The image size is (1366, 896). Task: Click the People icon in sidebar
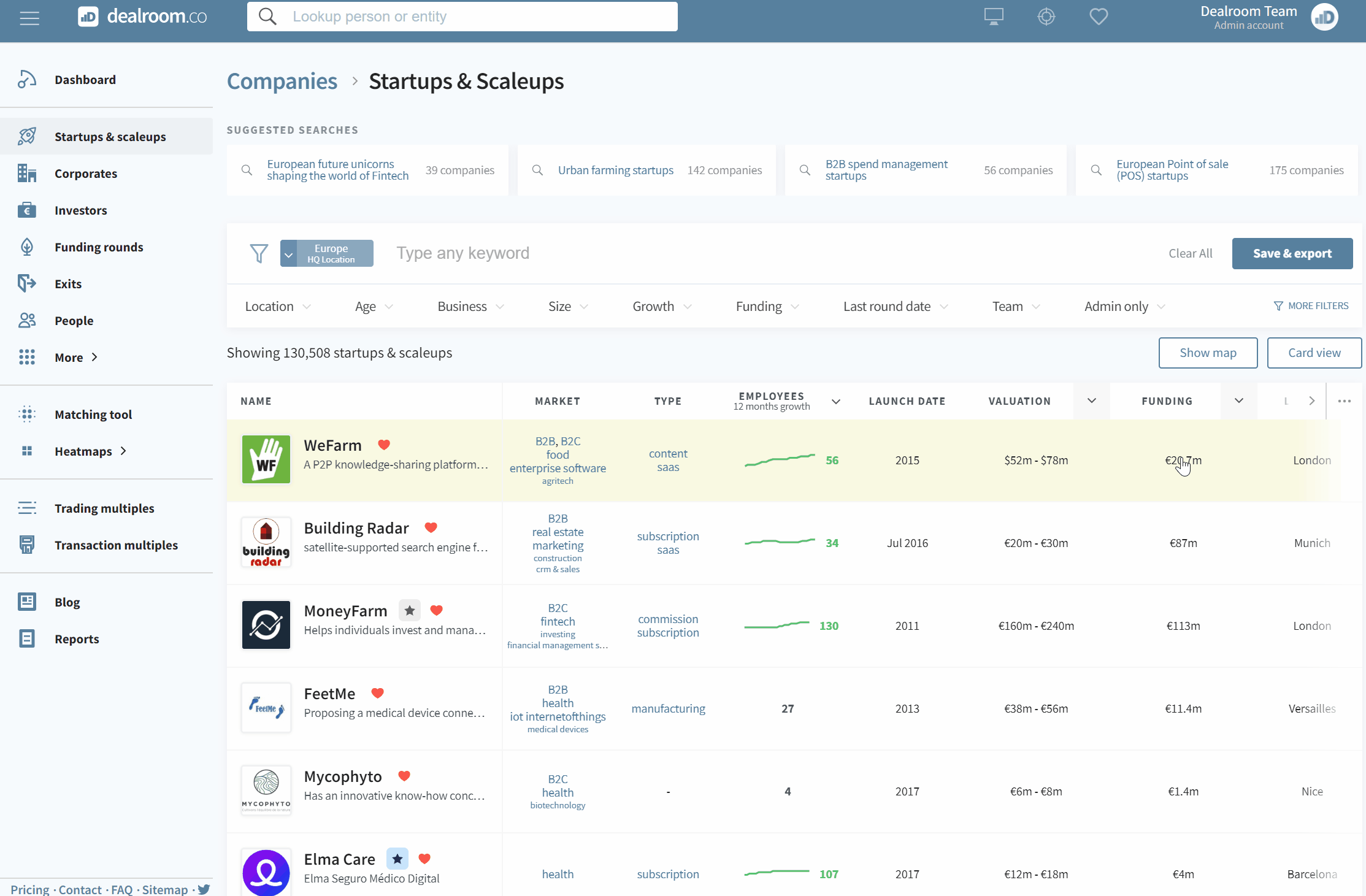pos(27,320)
